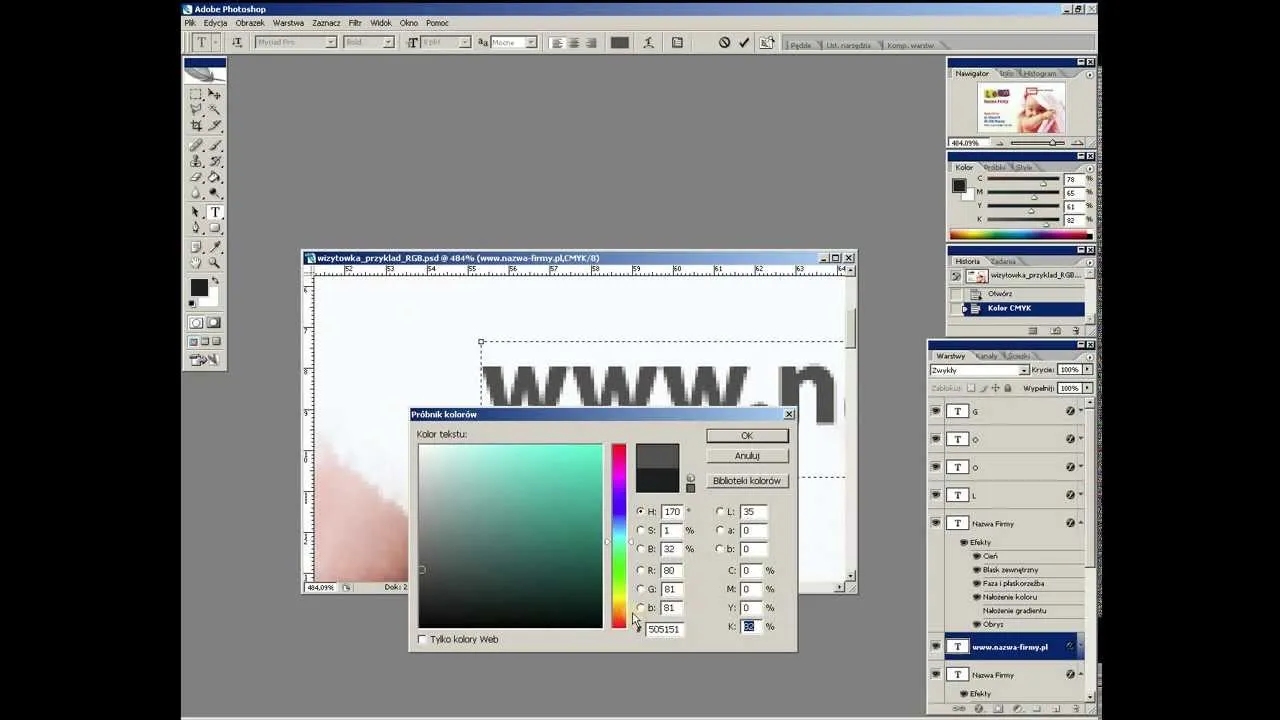Hide the Nazwa Firmy layer visibility
Screen dimensions: 1280x720
(934, 523)
